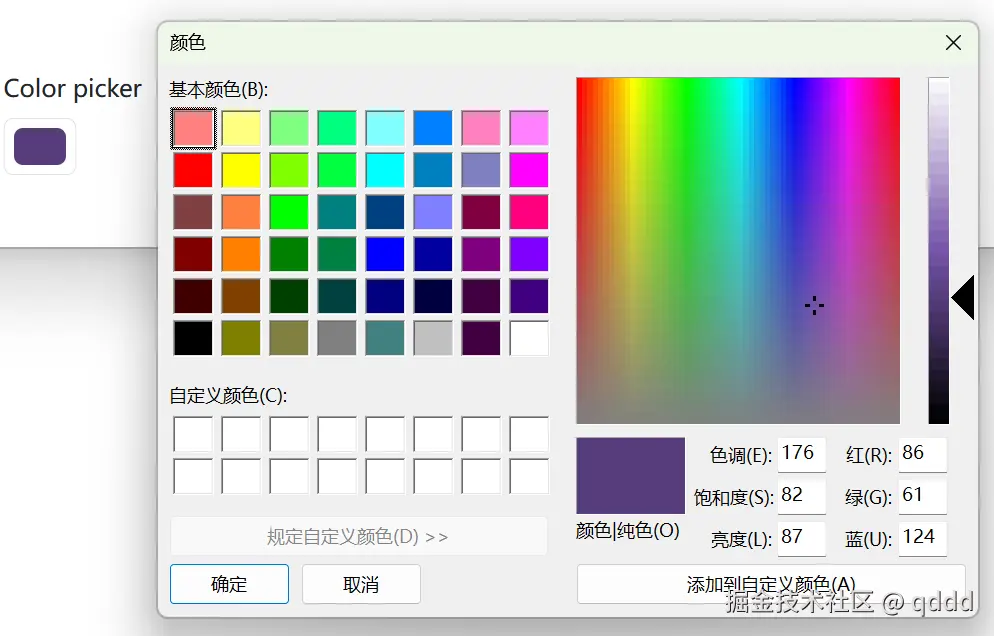Click the brightness gradient bar
994x636 pixels.
tap(938, 250)
